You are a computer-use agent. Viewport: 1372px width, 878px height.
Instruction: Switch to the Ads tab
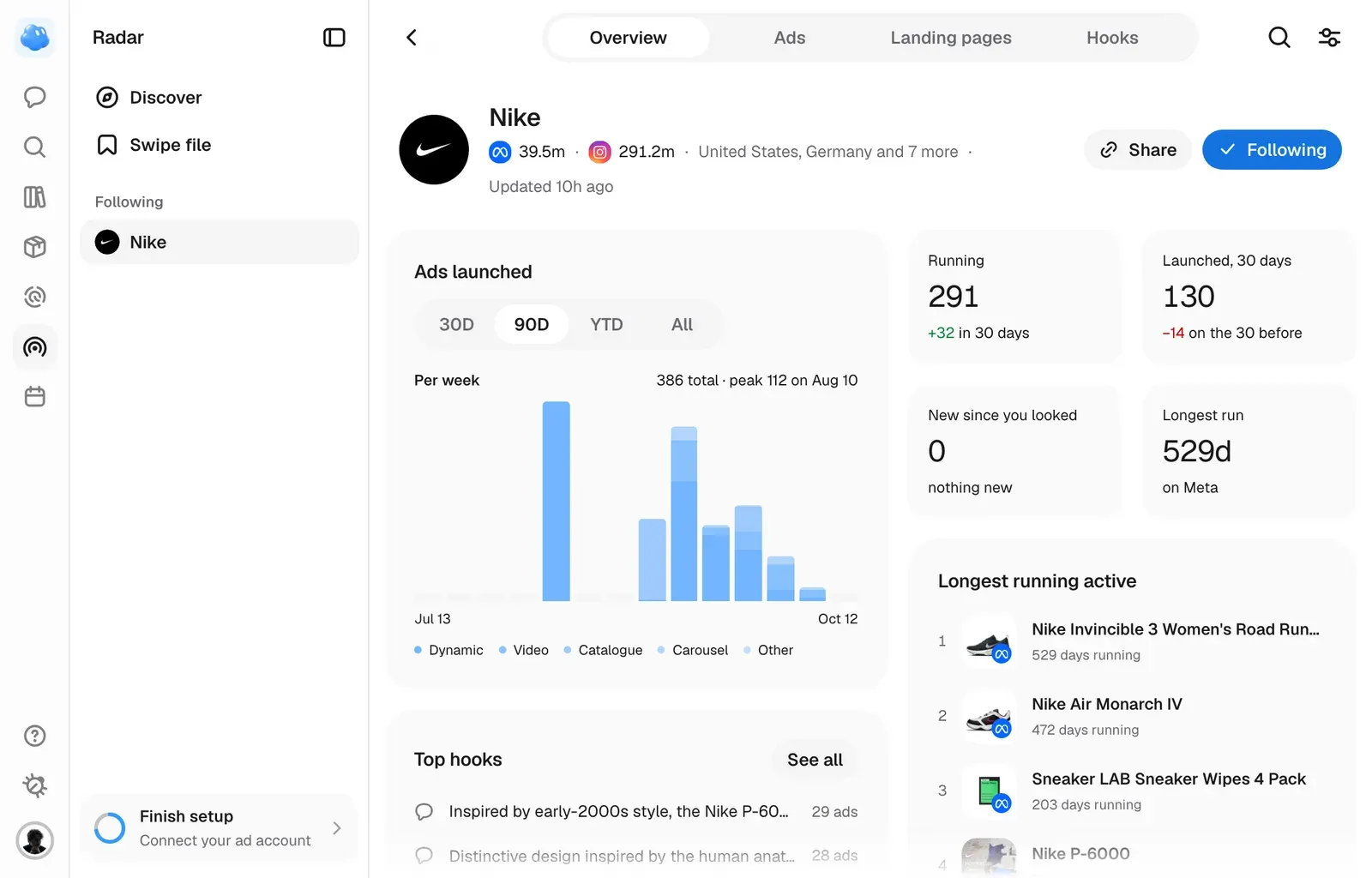pos(790,38)
